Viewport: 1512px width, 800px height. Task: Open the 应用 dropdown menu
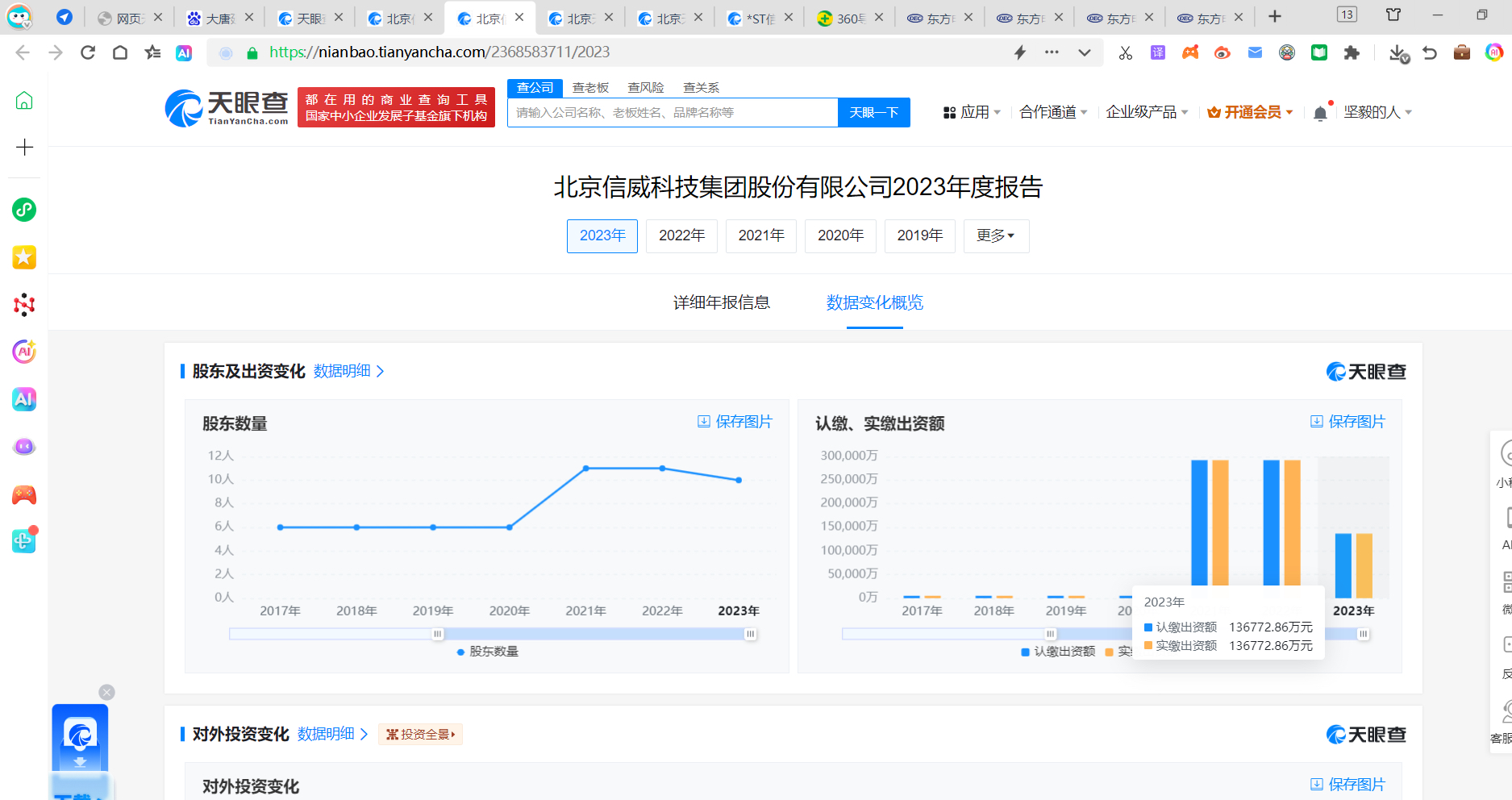972,112
